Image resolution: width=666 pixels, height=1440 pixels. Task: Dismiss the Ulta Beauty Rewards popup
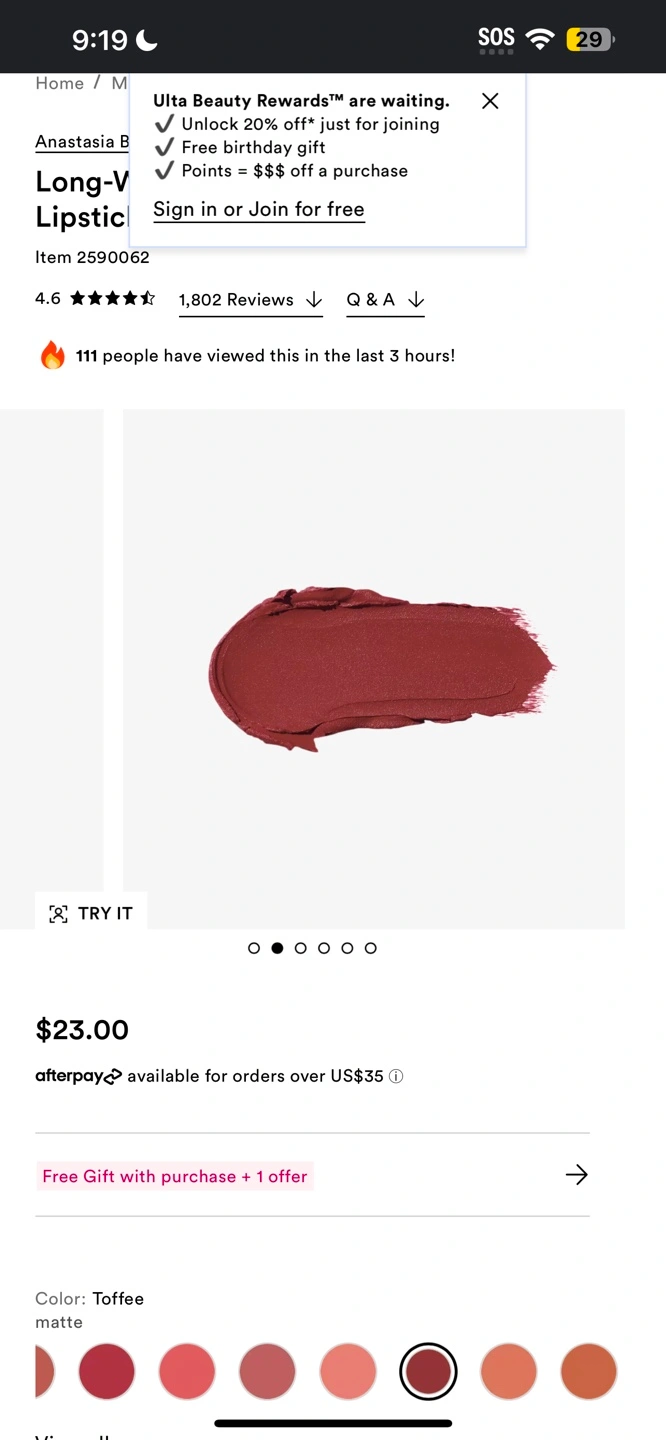[490, 101]
